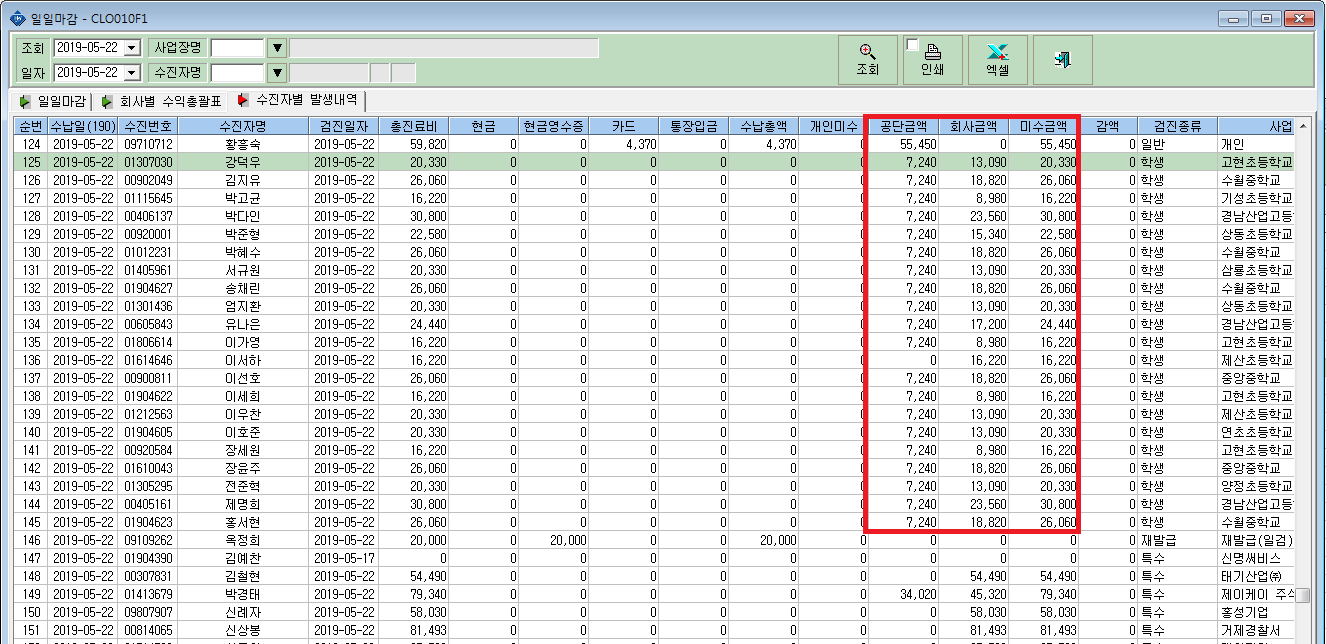Click the 인쇄 printer button
This screenshot has height=644, width=1326.
[x=932, y=60]
